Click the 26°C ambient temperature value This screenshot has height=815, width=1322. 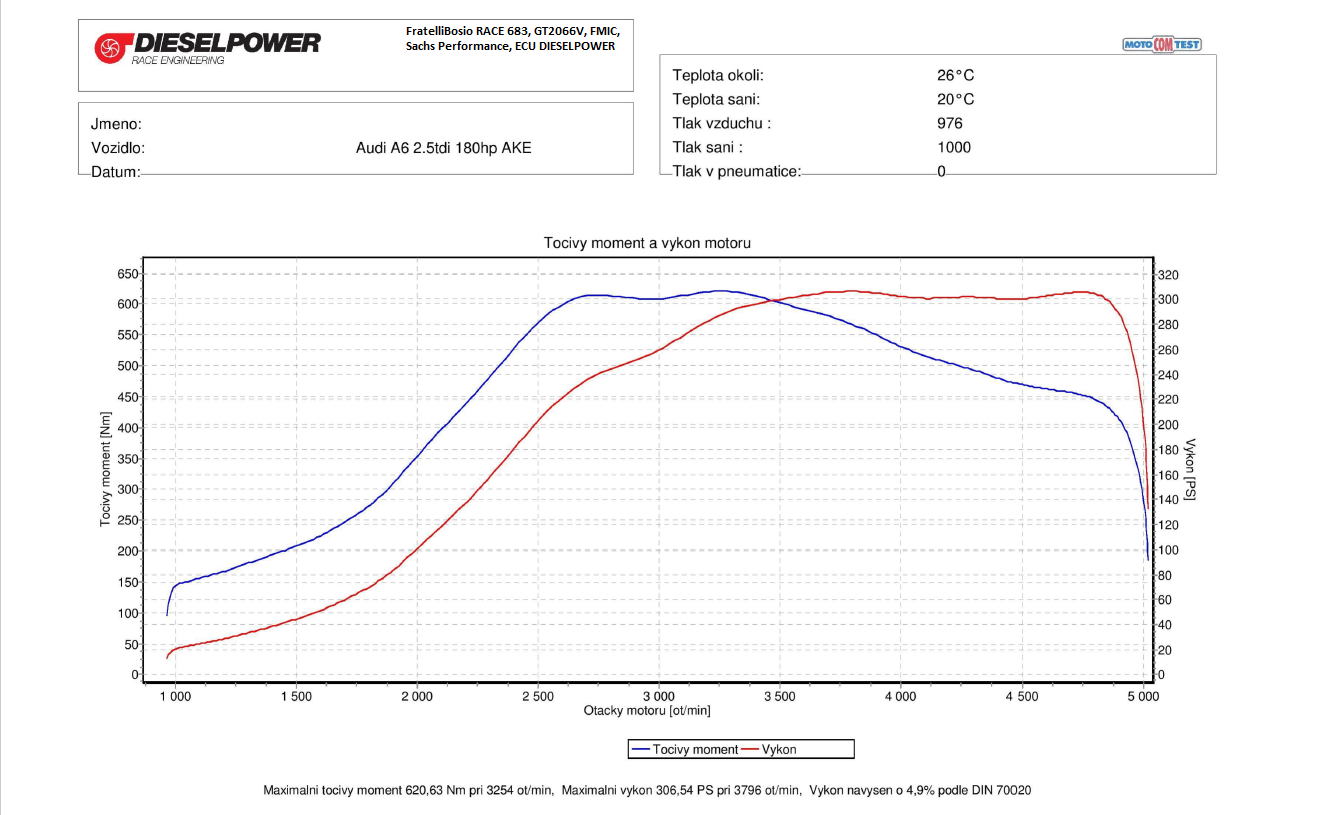[956, 75]
